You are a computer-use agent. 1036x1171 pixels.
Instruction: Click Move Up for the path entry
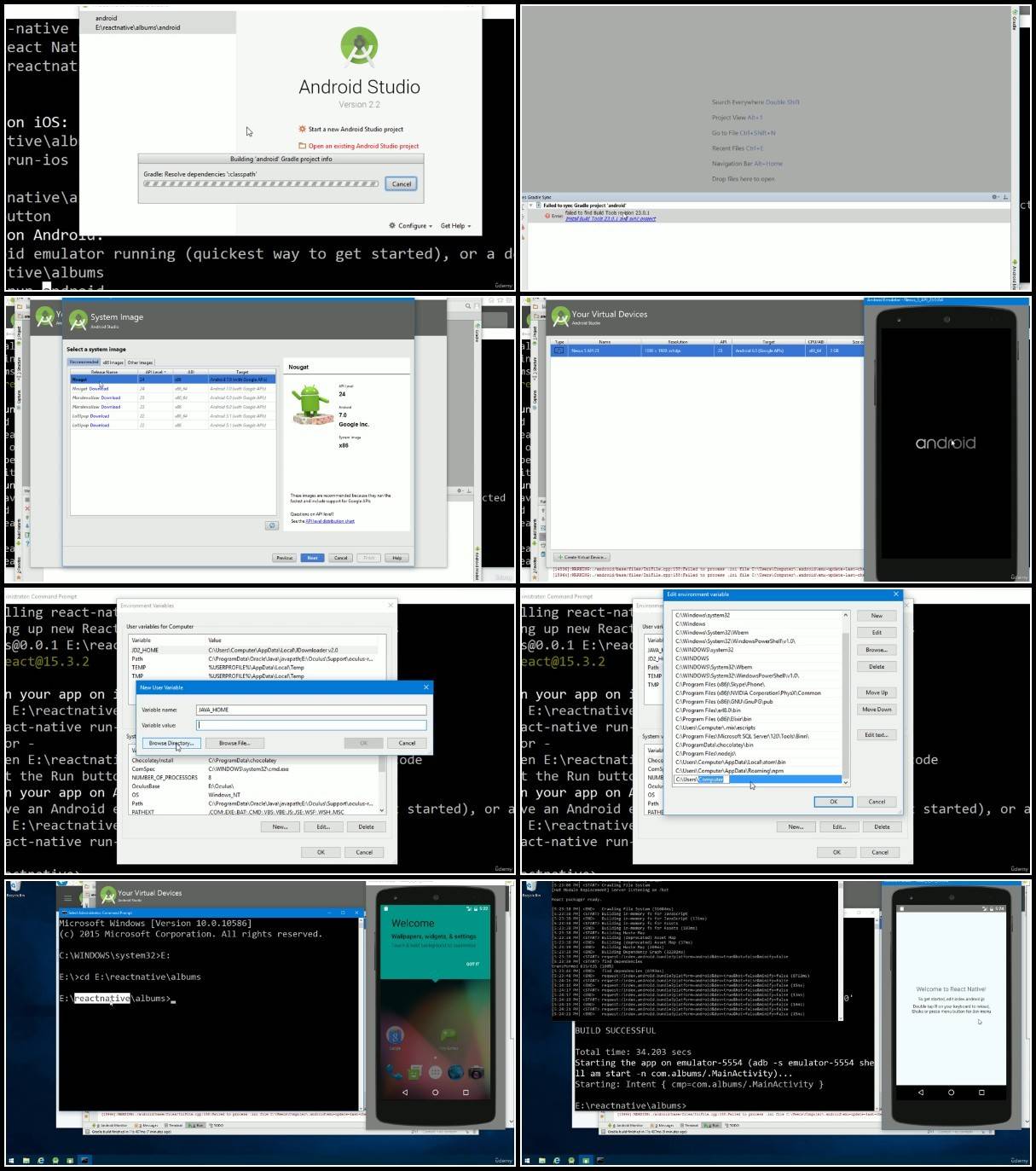click(877, 693)
